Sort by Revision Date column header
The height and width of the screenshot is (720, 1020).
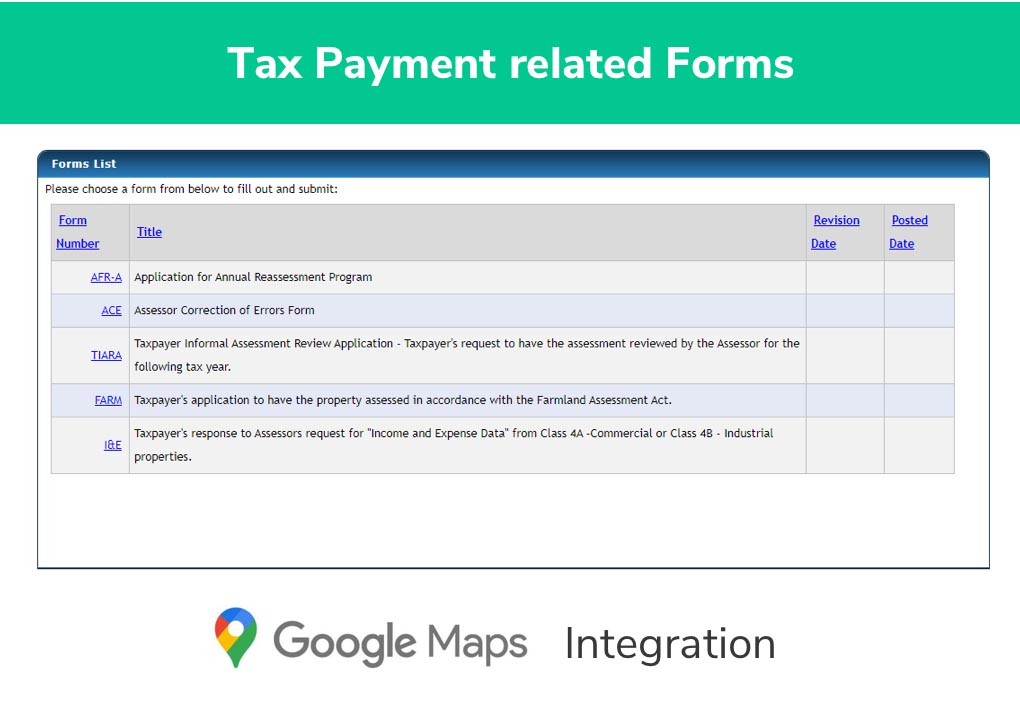click(x=835, y=232)
